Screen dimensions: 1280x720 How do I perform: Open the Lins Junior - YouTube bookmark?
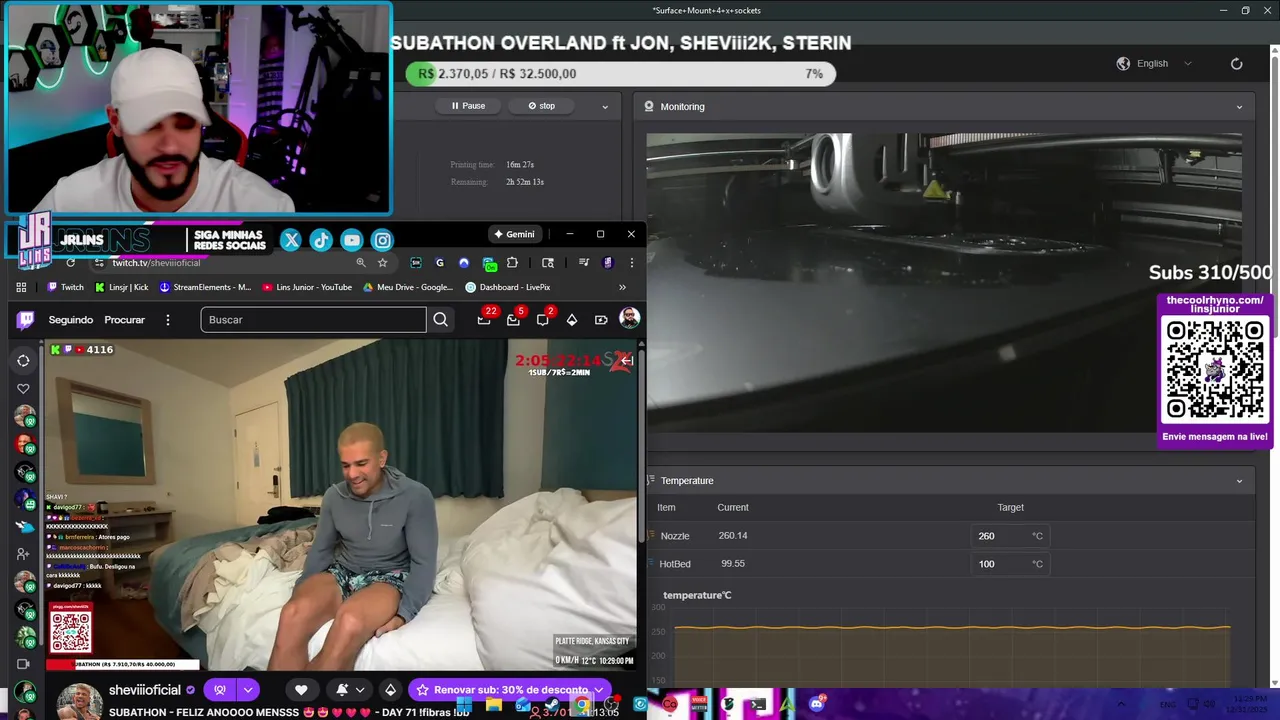[x=307, y=287]
